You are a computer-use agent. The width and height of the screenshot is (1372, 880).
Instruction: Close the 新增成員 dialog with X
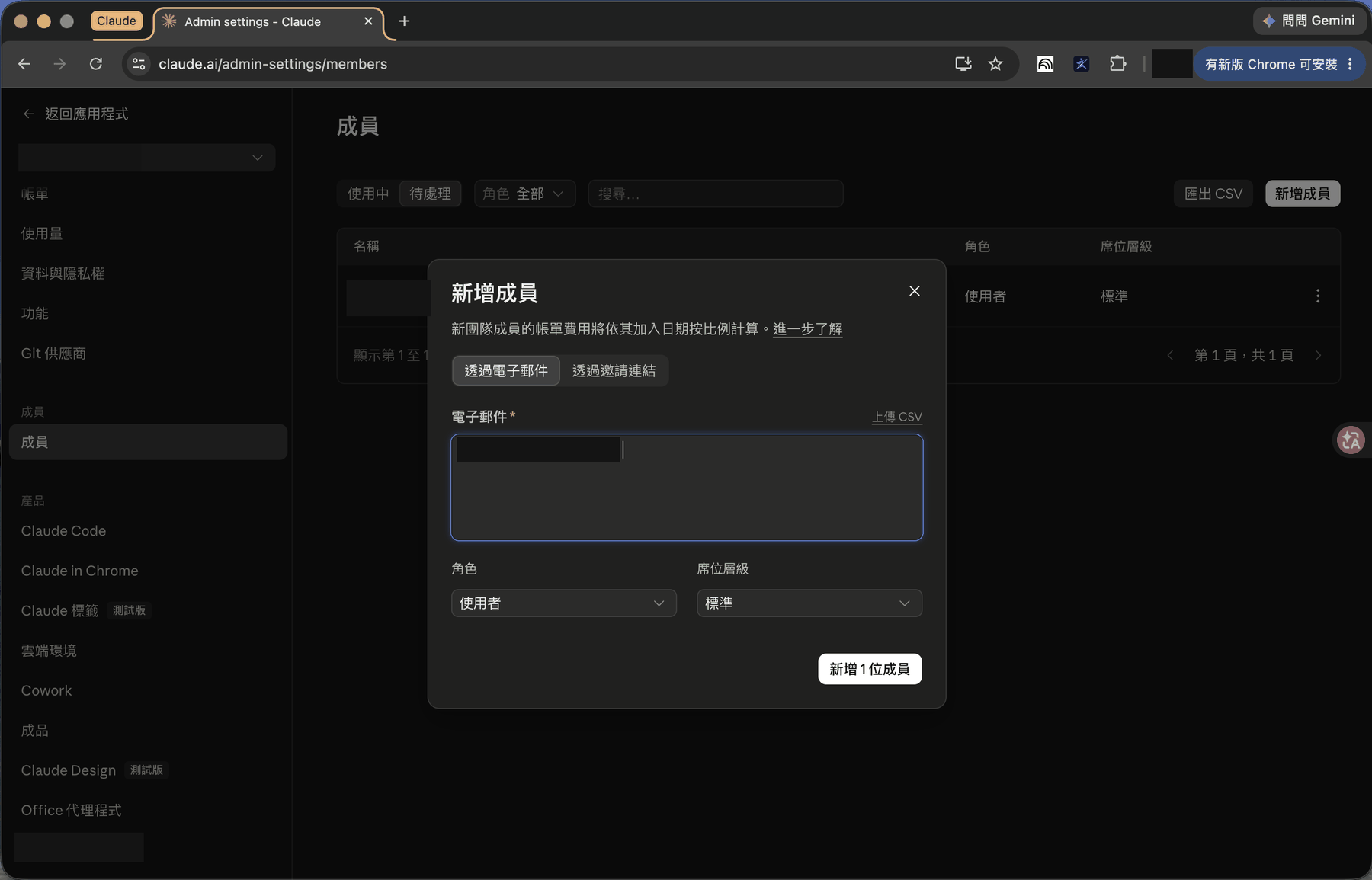(x=915, y=291)
